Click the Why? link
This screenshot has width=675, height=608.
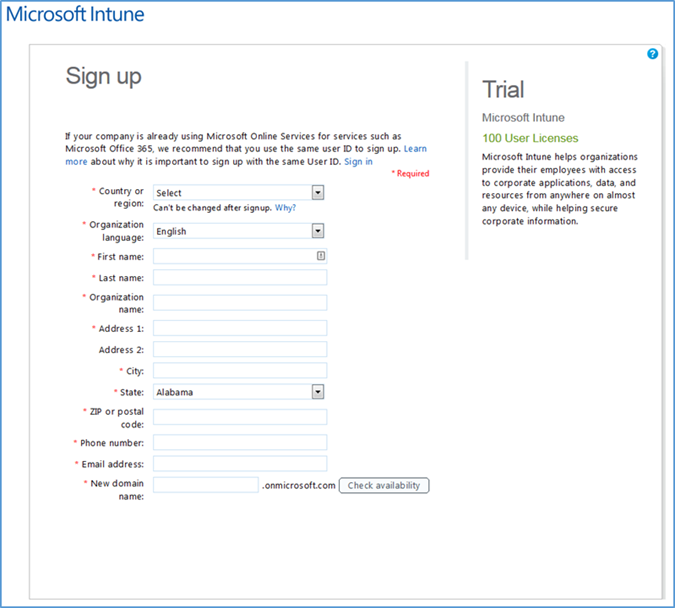(x=285, y=208)
